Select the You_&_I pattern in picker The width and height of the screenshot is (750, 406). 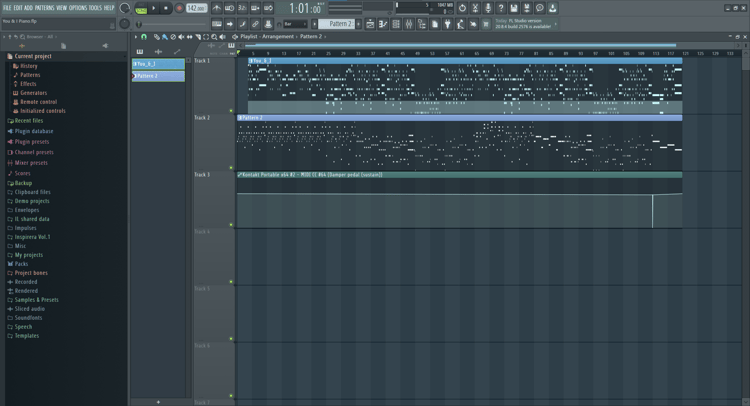coord(158,64)
